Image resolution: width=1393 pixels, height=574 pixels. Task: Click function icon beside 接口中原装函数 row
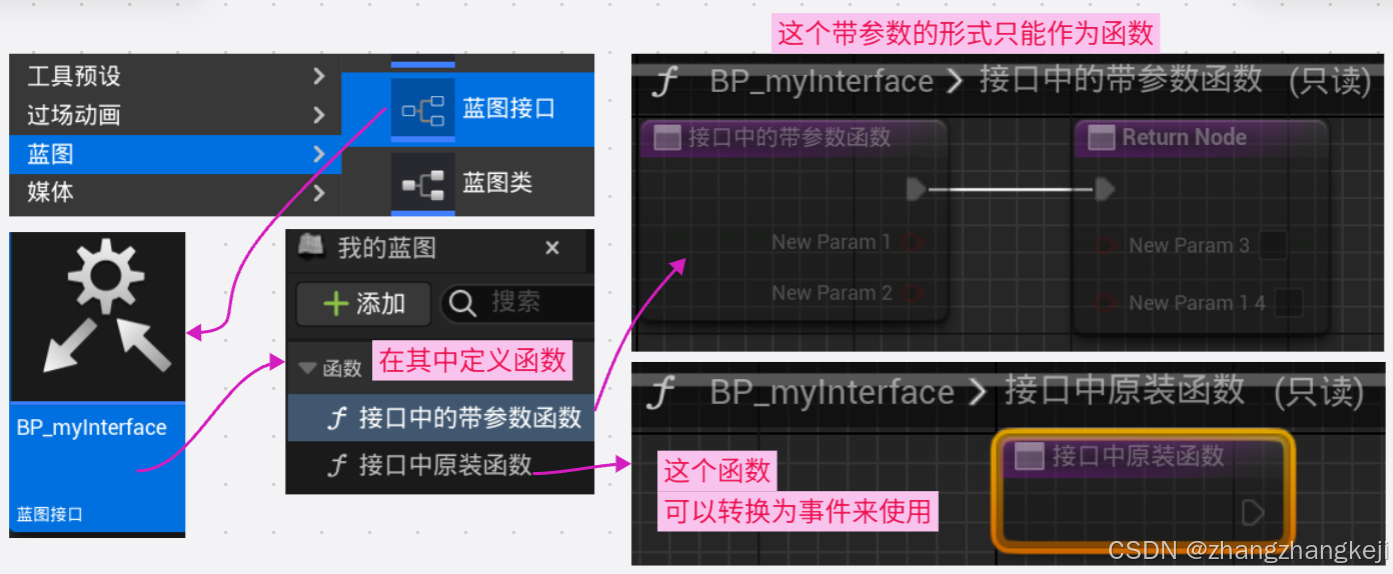click(337, 465)
